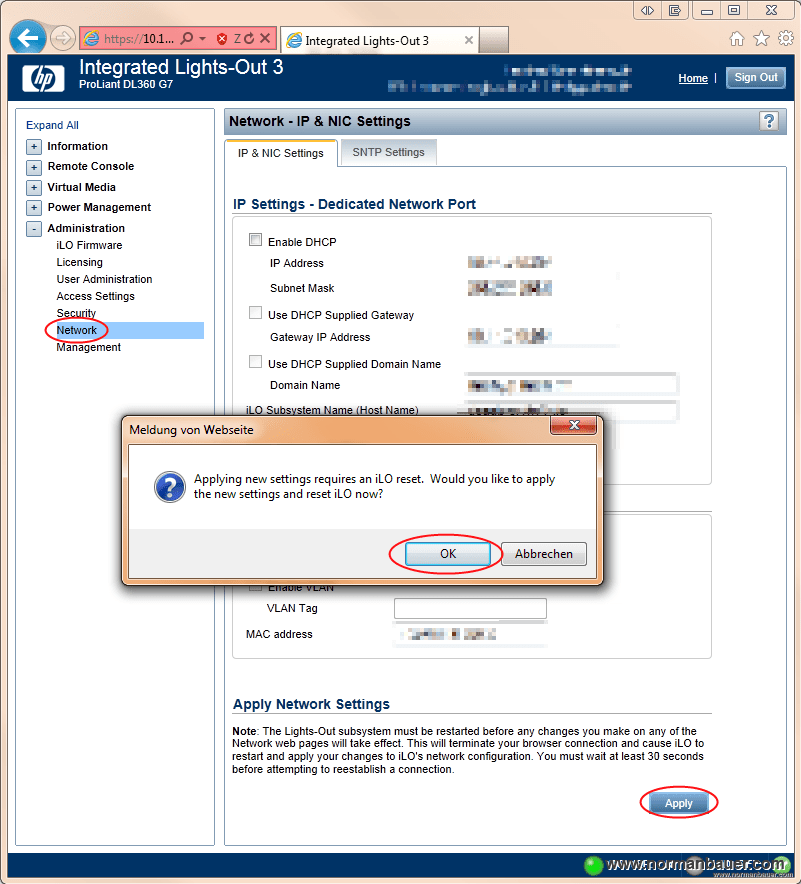Click the refresh icon in address bar
The image size is (801, 884).
tap(249, 38)
